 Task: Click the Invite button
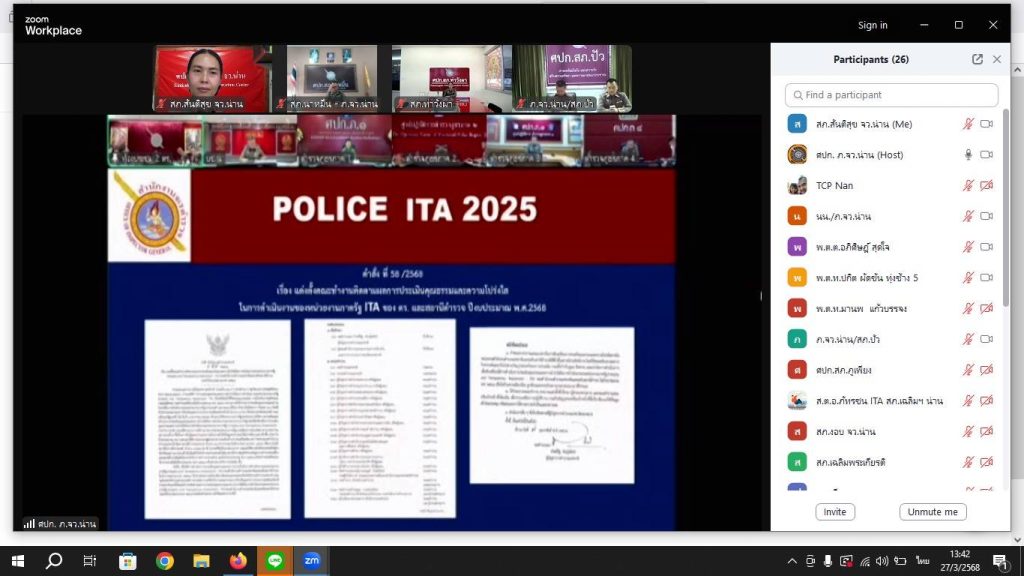(834, 512)
